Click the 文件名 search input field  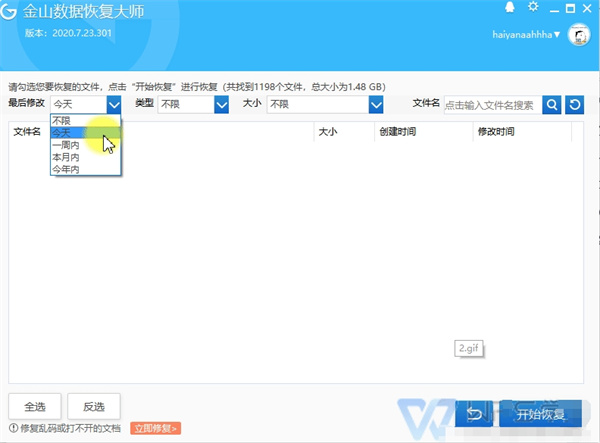[493, 105]
